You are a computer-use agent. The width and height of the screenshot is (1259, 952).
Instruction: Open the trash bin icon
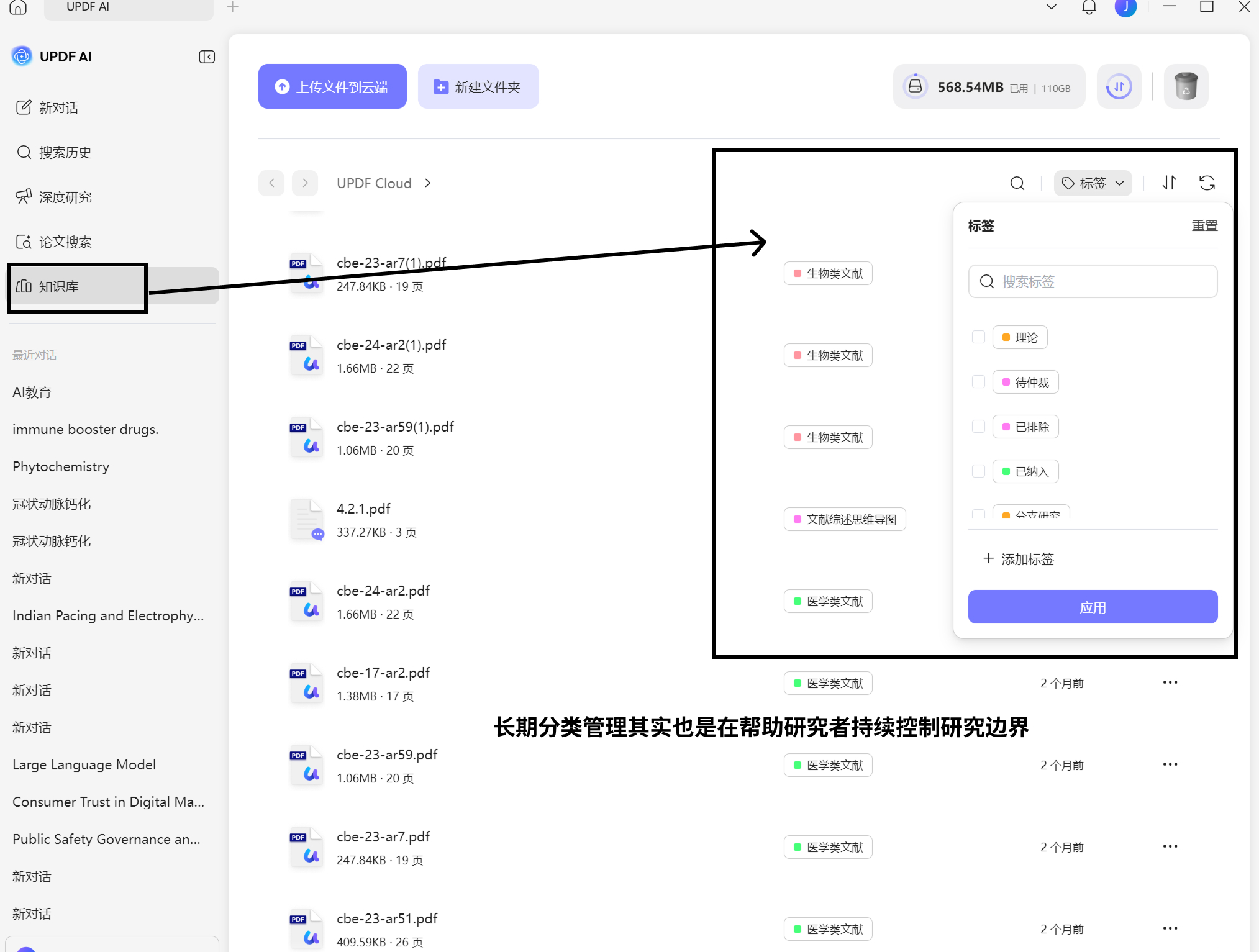click(x=1186, y=86)
